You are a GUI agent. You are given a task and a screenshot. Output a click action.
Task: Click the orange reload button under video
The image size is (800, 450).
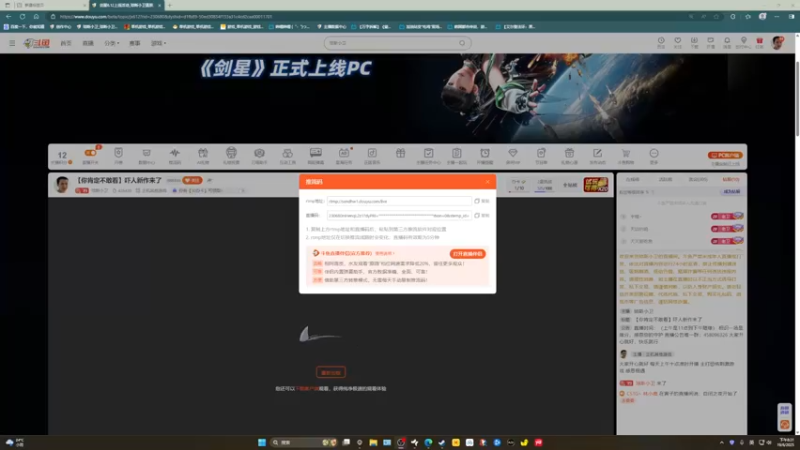(331, 372)
